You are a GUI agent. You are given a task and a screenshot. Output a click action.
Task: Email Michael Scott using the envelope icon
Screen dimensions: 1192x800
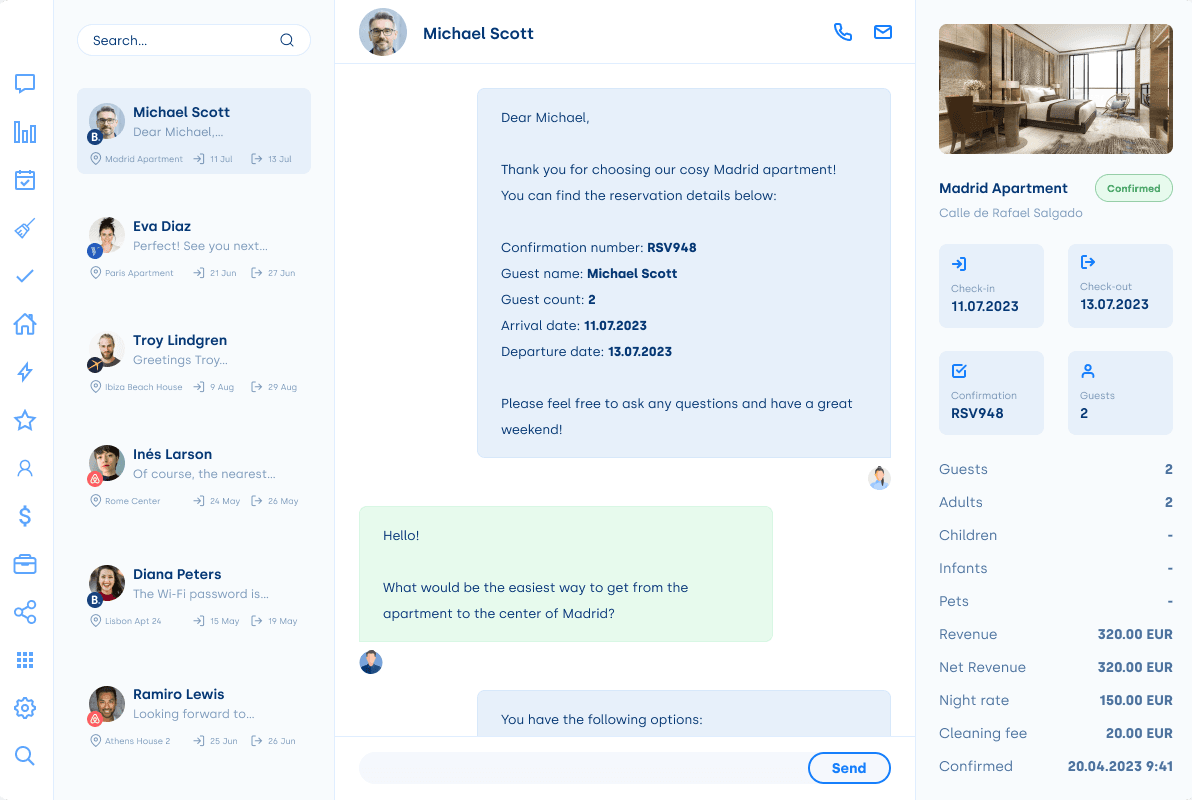coord(883,32)
